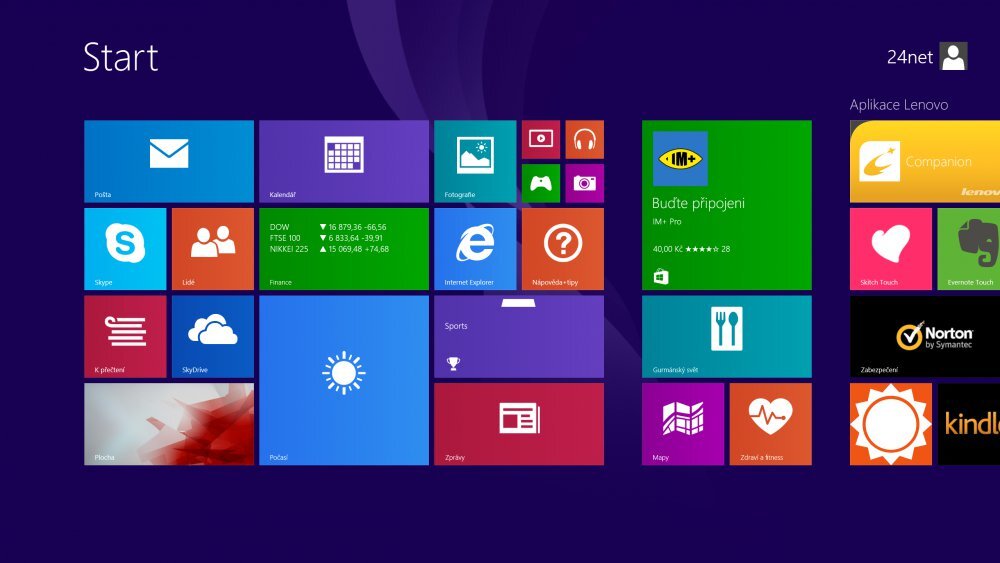Open the Pošta mail tile
This screenshot has height=563, width=1000.
(168, 161)
